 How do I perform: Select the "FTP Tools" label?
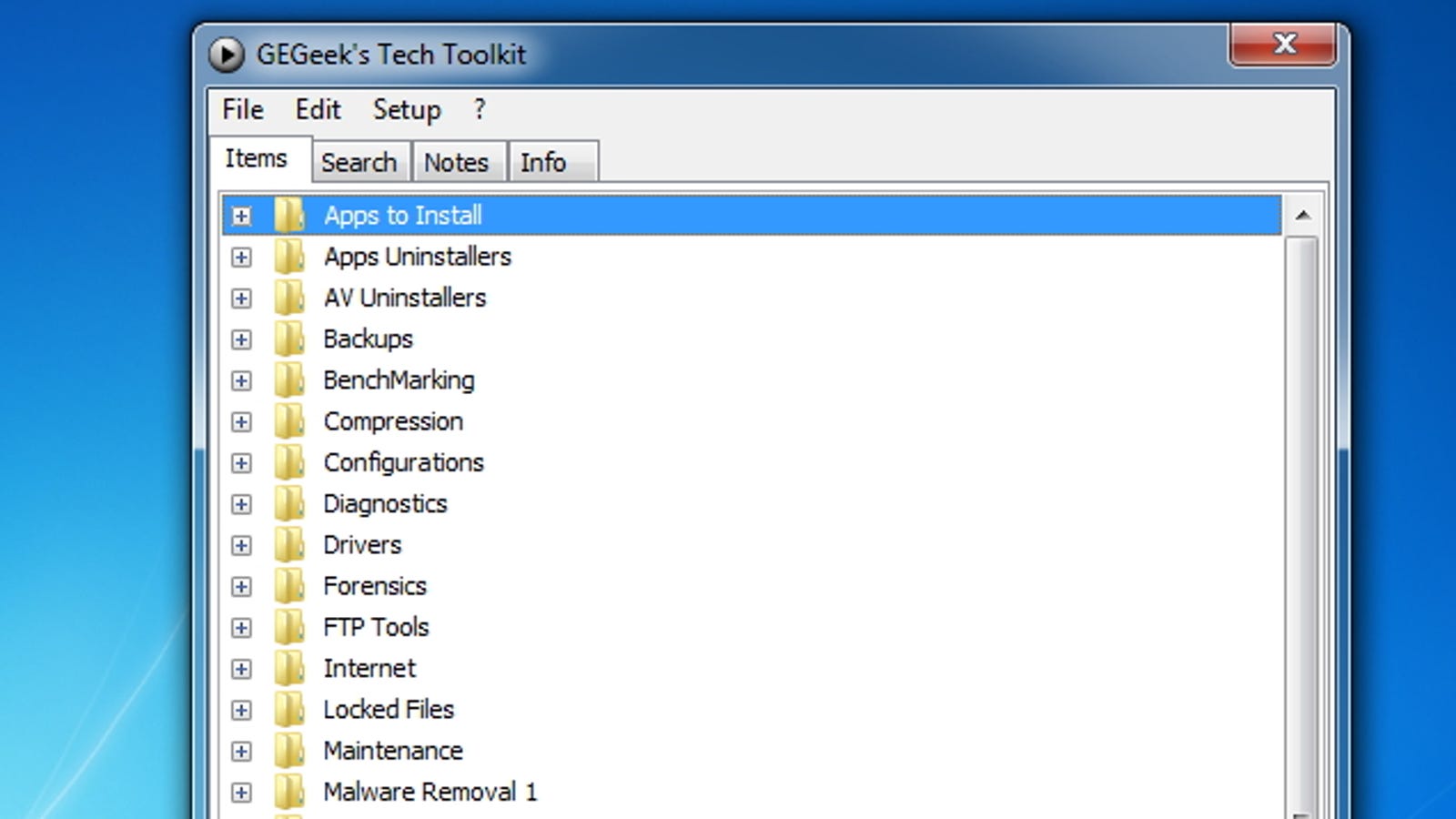[377, 627]
